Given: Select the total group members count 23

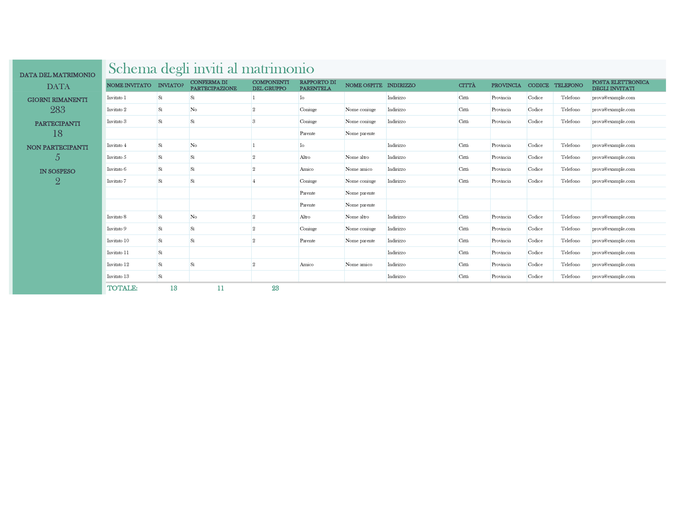Looking at the screenshot, I should click(x=276, y=288).
